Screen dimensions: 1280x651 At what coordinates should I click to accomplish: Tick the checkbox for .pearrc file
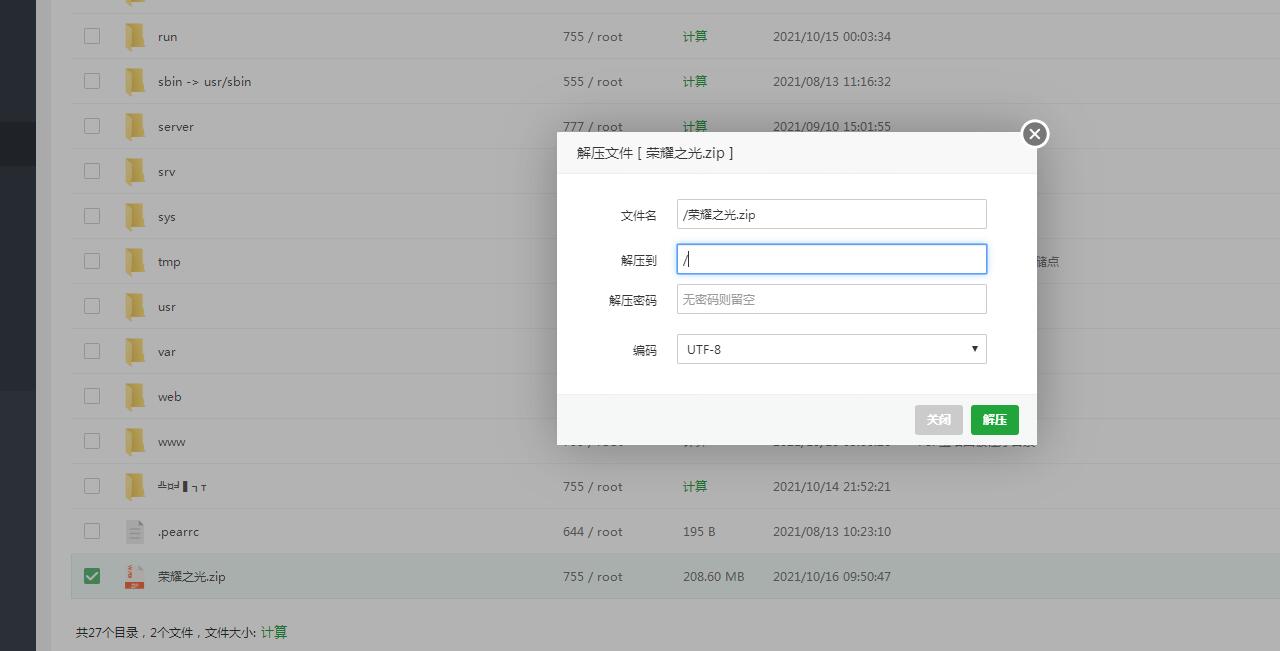click(x=92, y=531)
